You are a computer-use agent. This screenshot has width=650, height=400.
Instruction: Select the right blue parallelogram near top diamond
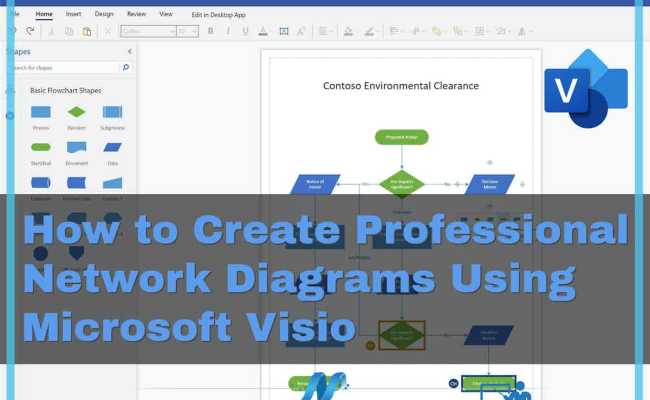point(490,184)
